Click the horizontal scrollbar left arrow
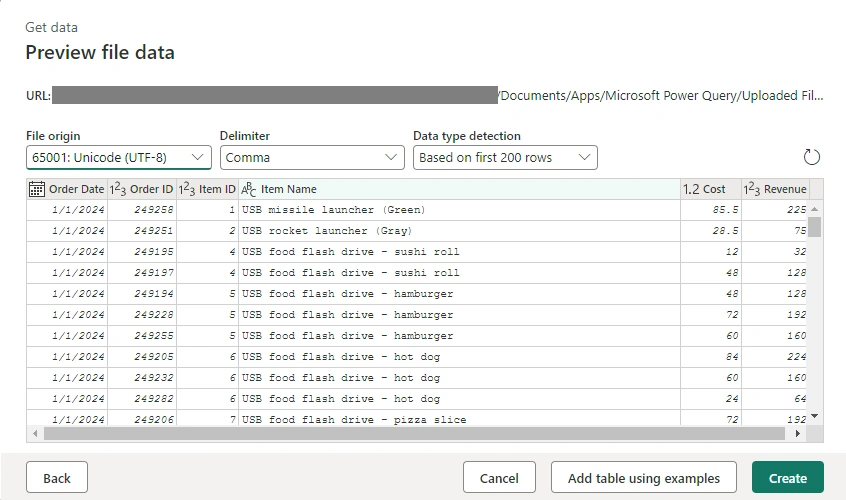 (x=35, y=434)
